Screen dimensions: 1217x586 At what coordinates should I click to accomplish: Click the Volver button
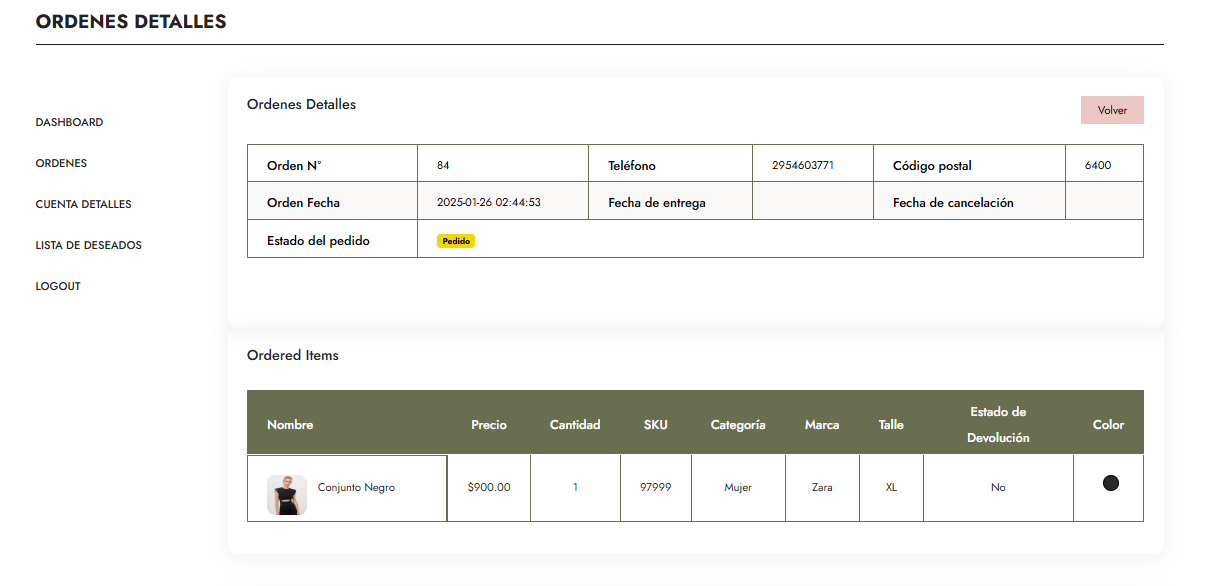click(1111, 110)
